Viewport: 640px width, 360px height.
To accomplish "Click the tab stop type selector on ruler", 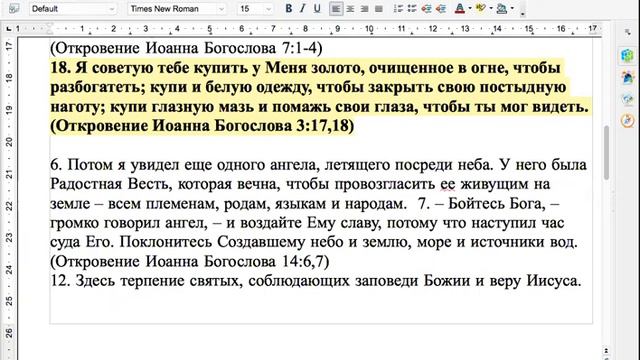I will [x=9, y=29].
